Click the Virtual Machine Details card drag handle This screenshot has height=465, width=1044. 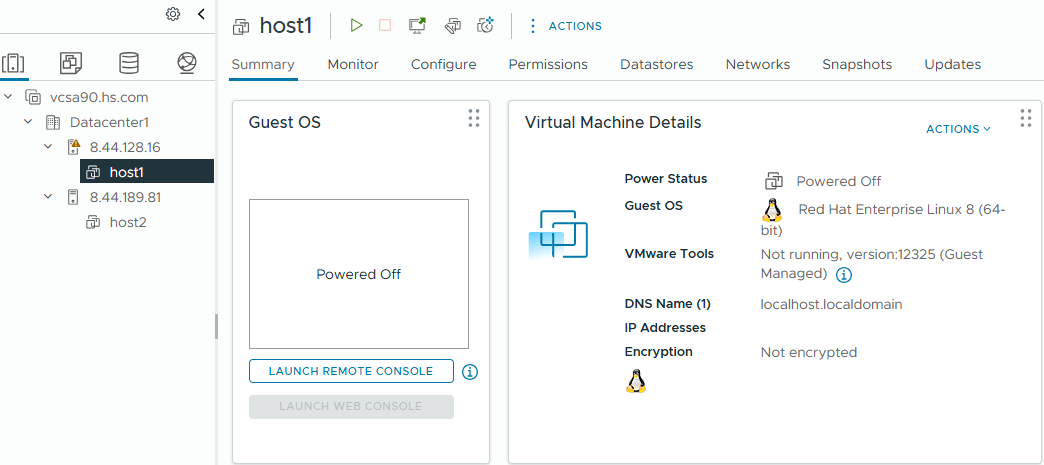coord(1026,118)
